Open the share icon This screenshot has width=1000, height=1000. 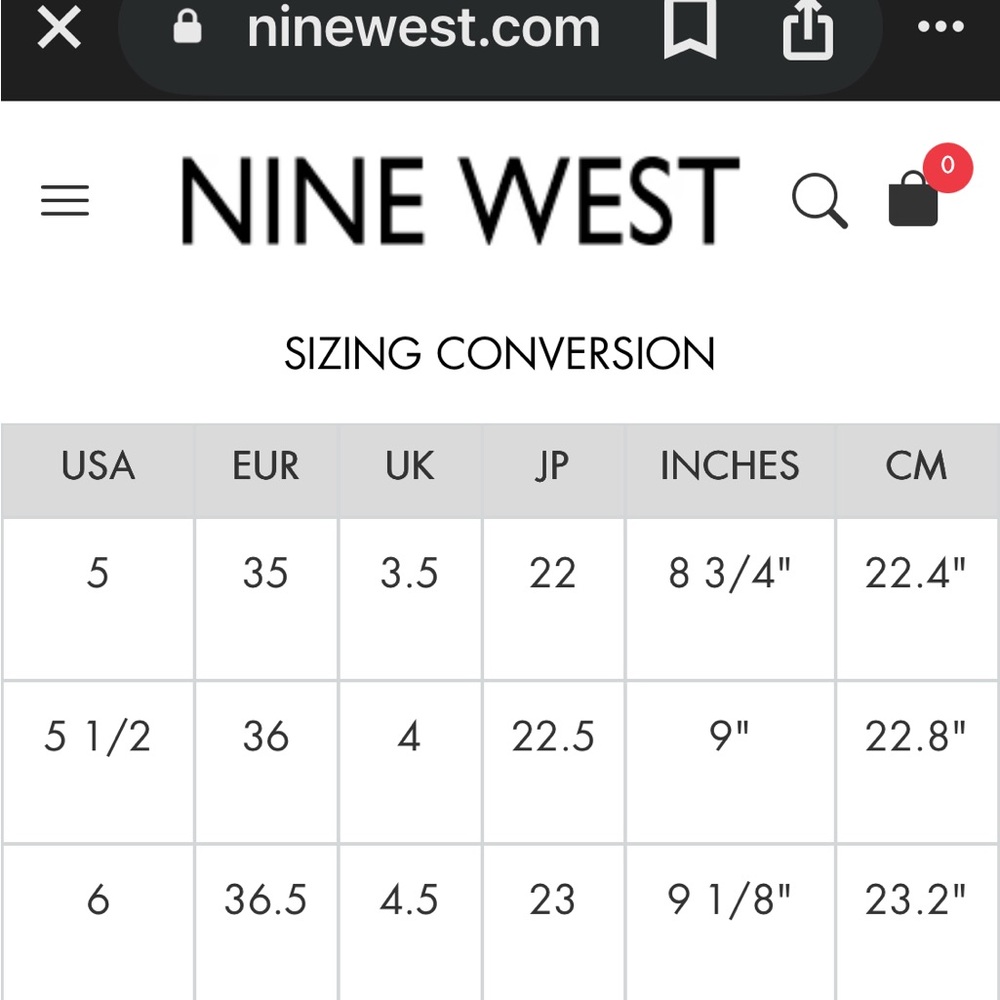pyautogui.click(x=807, y=29)
